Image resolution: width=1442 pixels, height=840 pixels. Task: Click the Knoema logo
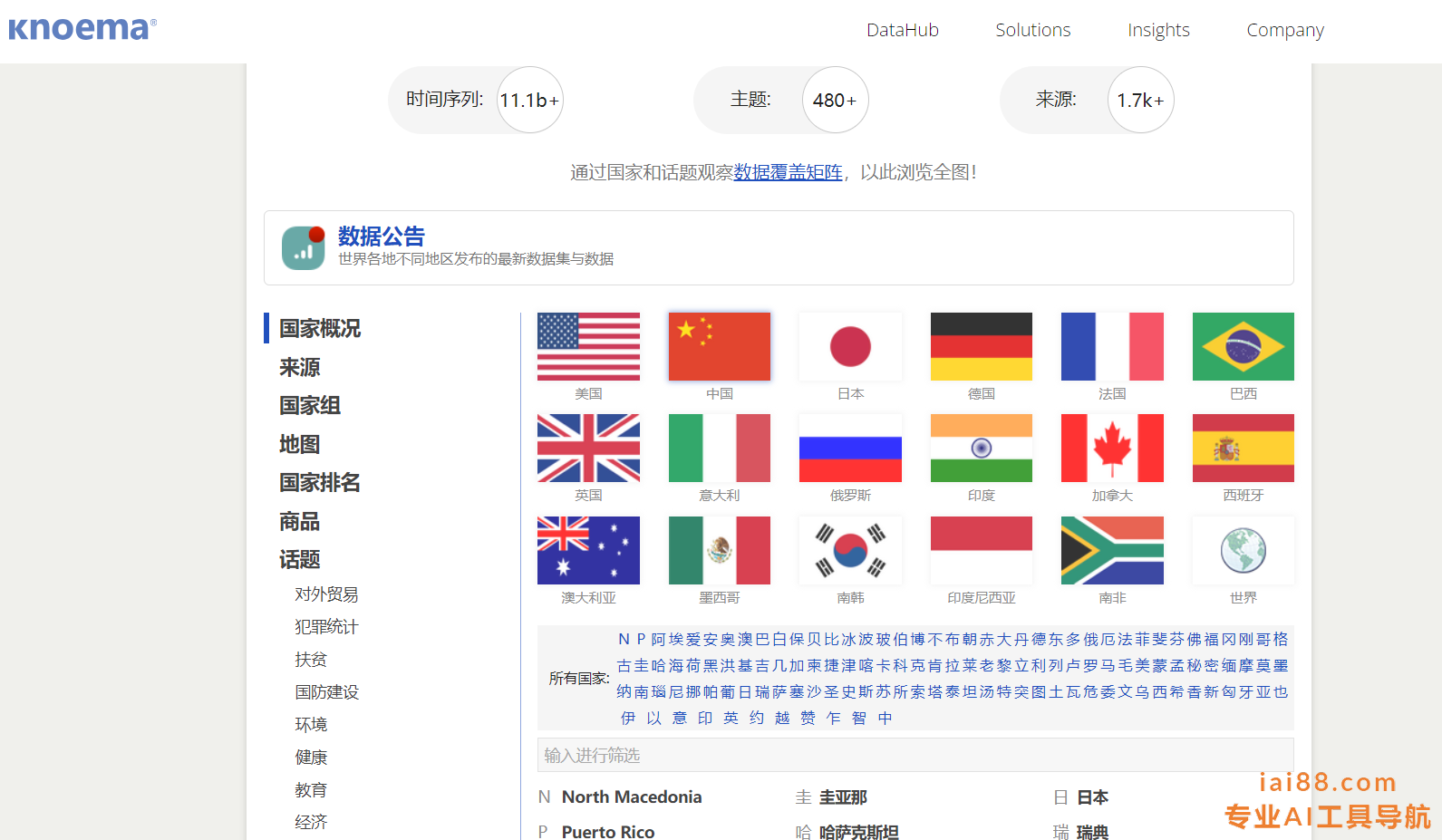pos(82,29)
